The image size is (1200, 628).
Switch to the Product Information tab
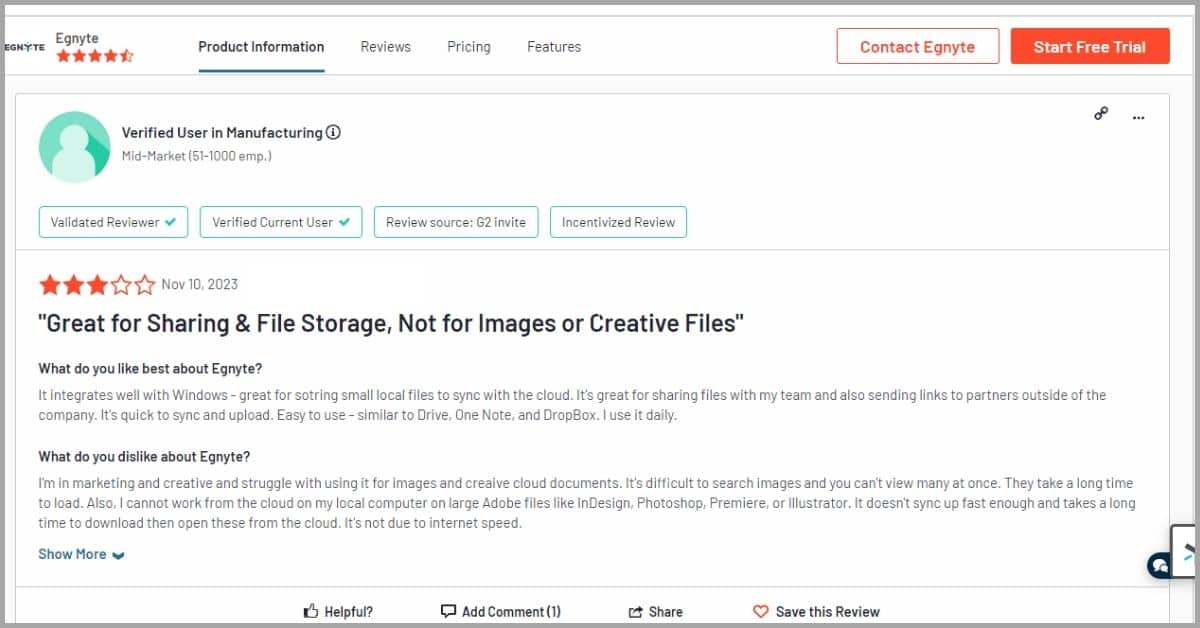tap(261, 47)
